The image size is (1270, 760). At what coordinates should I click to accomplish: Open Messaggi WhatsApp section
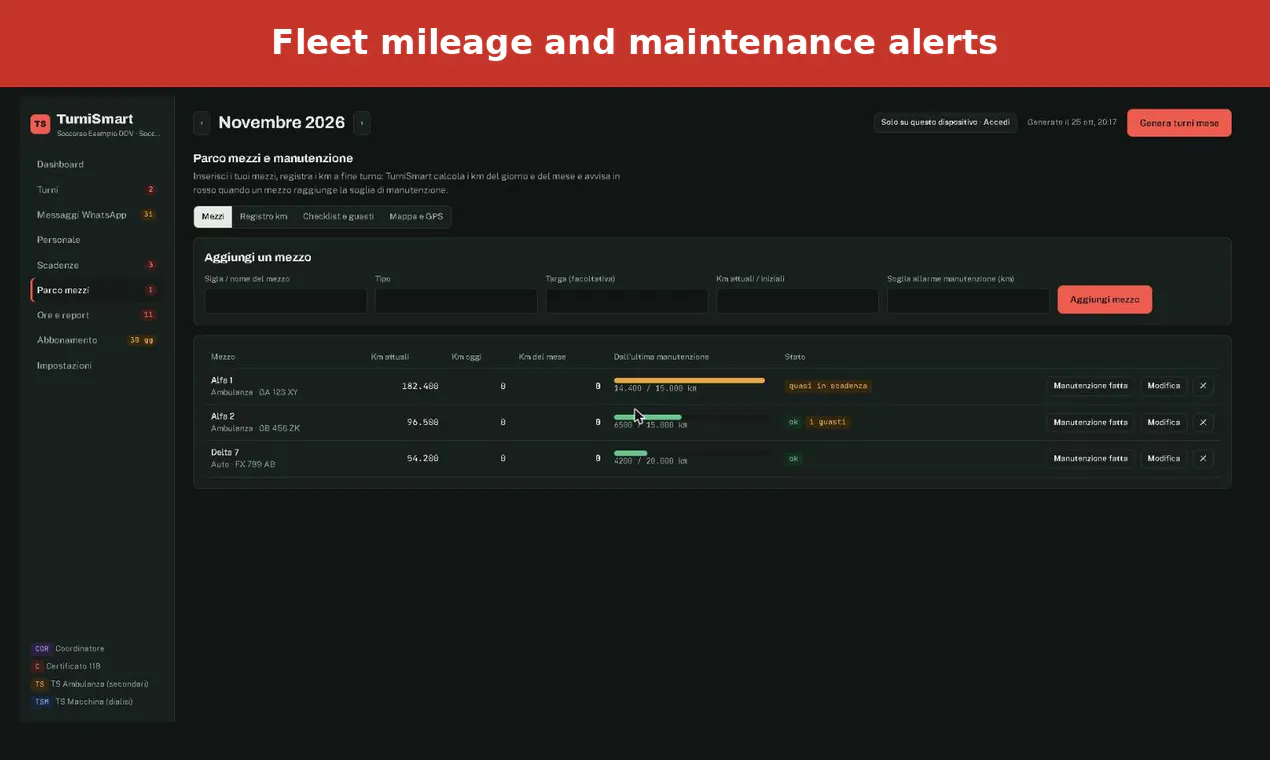pyautogui.click(x=95, y=215)
